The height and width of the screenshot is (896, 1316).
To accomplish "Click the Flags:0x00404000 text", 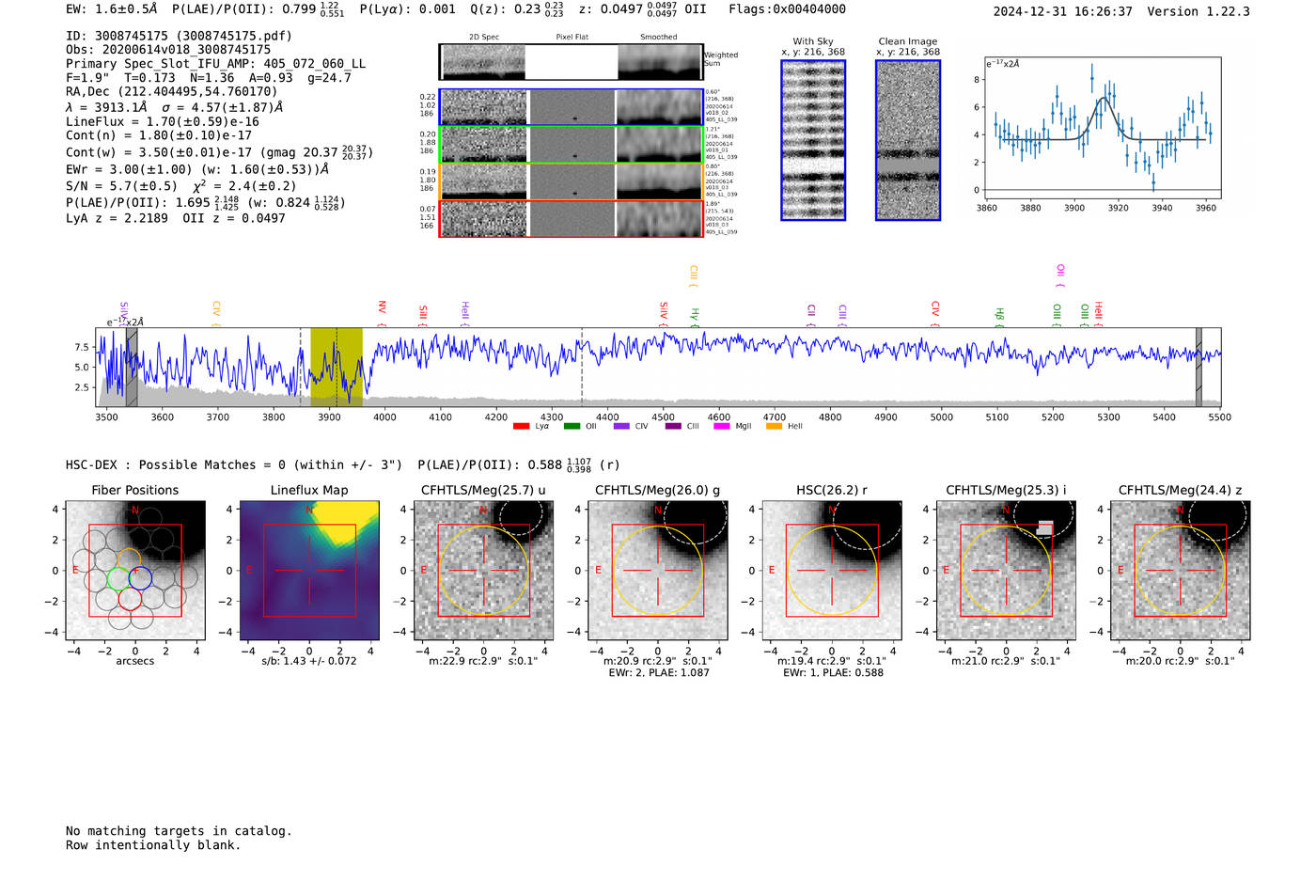I will (x=787, y=9).
